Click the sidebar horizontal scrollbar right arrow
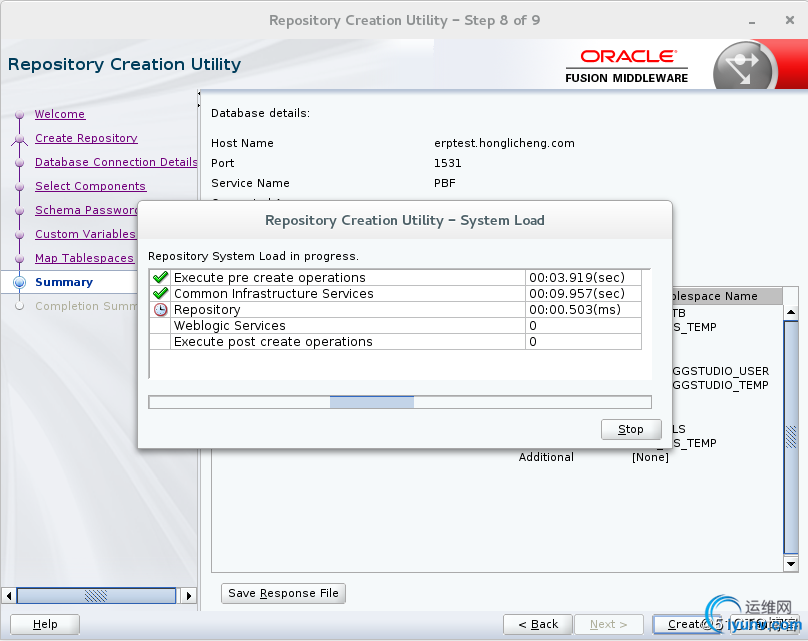The width and height of the screenshot is (808, 641). (189, 596)
